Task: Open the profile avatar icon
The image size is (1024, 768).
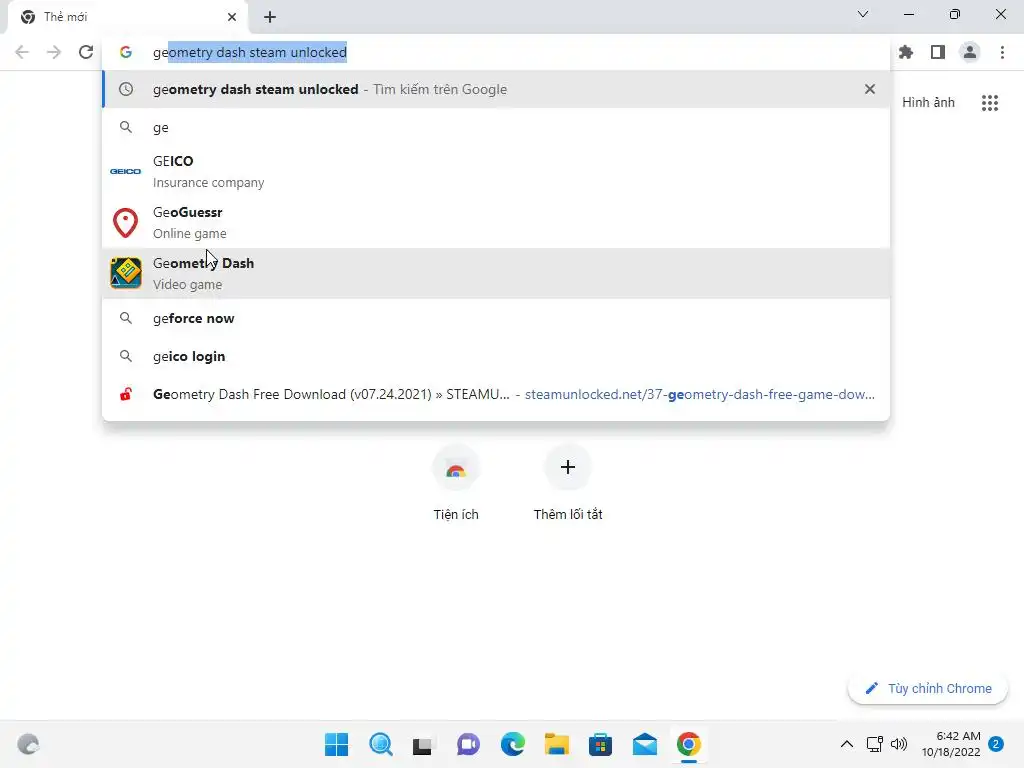Action: pyautogui.click(x=970, y=52)
